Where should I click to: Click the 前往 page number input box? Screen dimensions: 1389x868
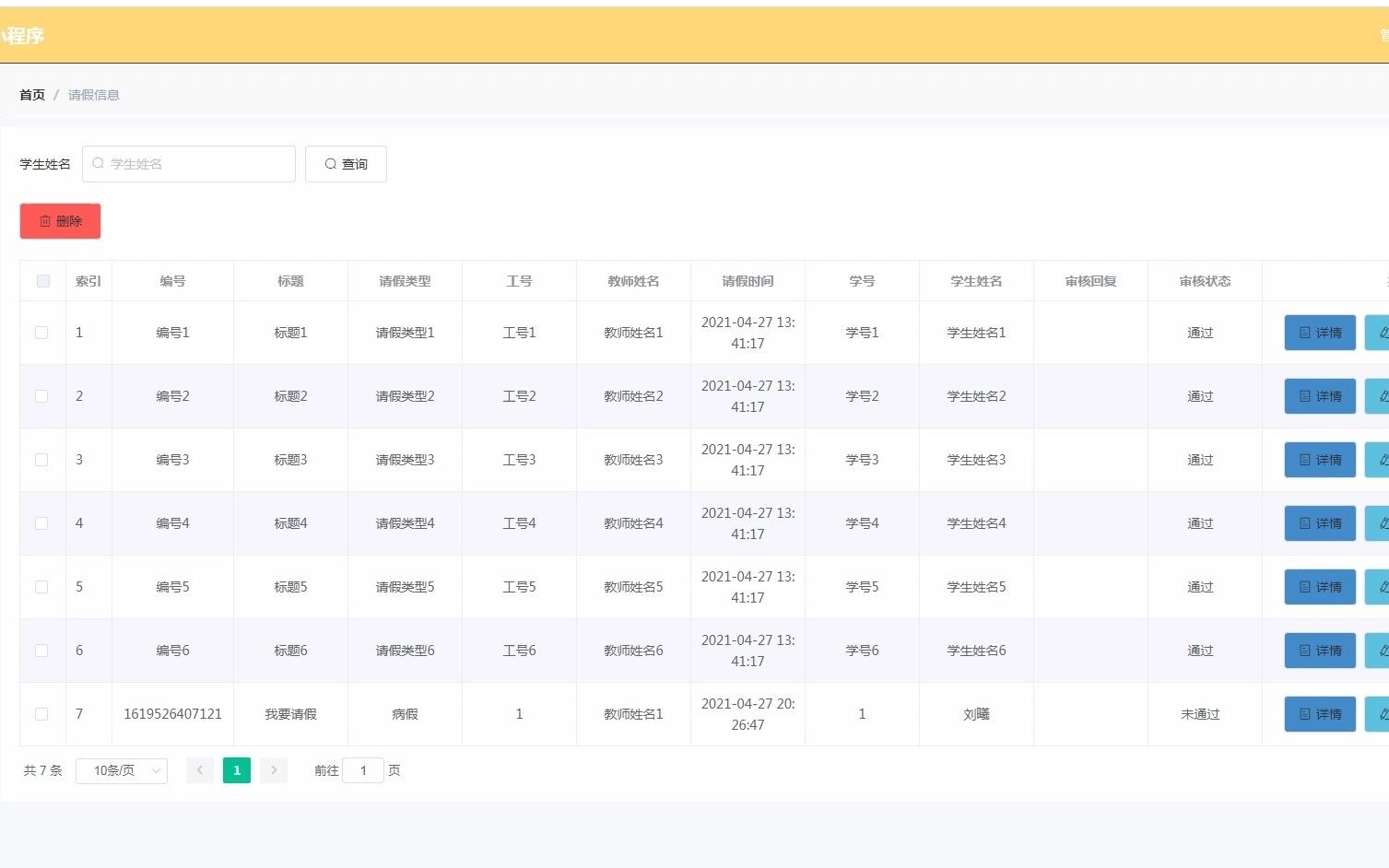[363, 770]
